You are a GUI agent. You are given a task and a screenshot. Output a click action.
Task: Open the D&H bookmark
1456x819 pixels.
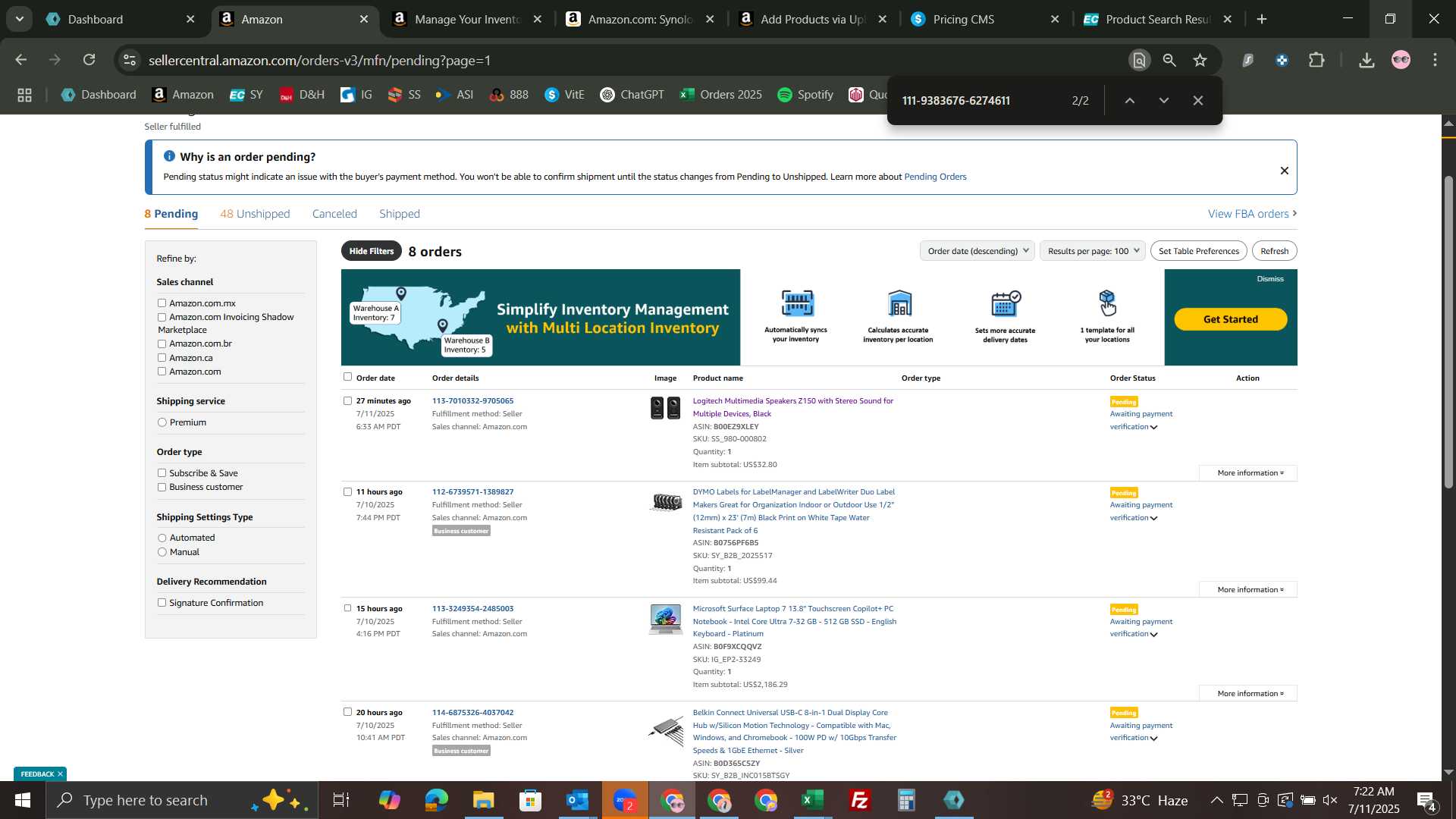pyautogui.click(x=302, y=95)
